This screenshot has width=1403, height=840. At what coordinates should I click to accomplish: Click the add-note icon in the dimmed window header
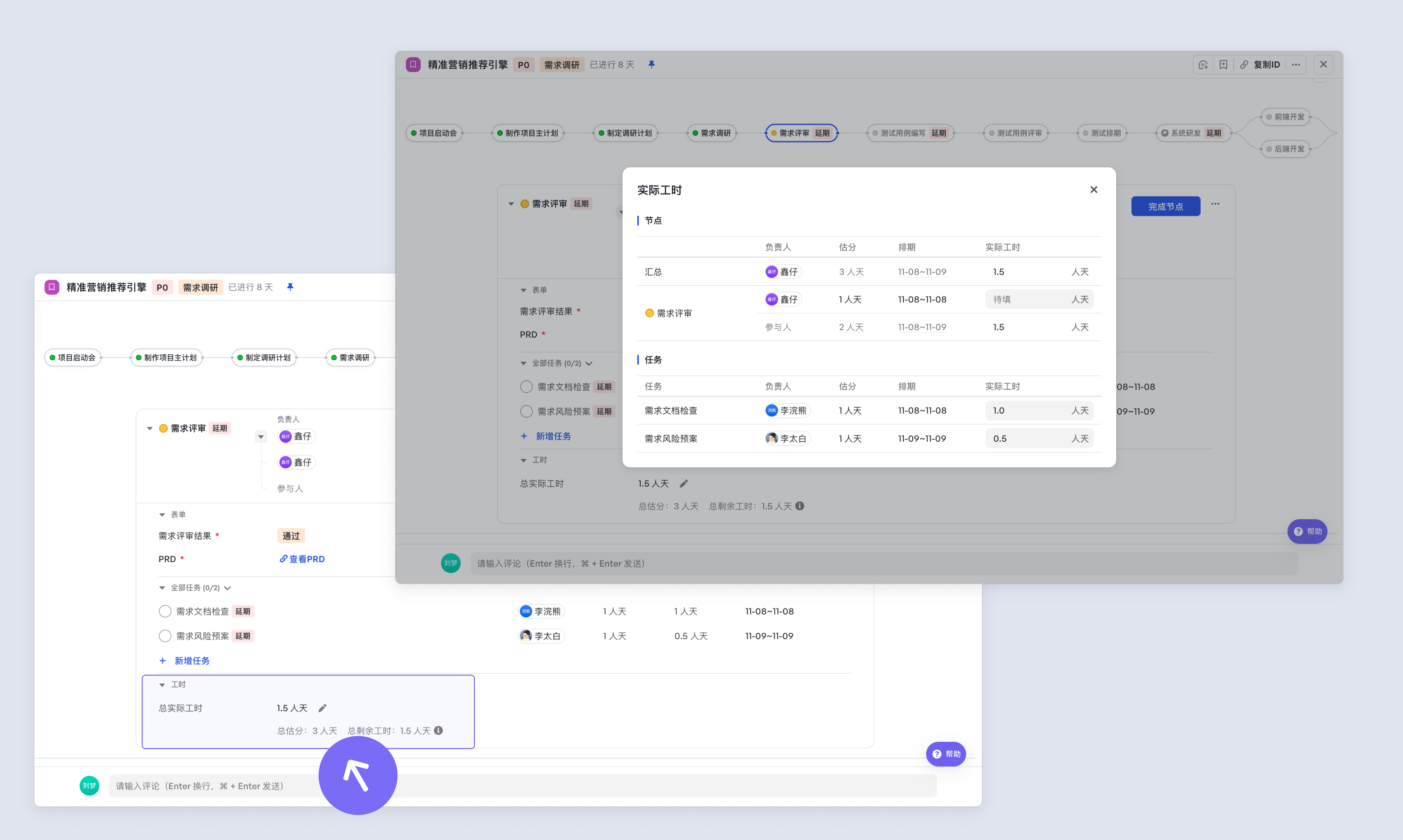(x=1203, y=64)
